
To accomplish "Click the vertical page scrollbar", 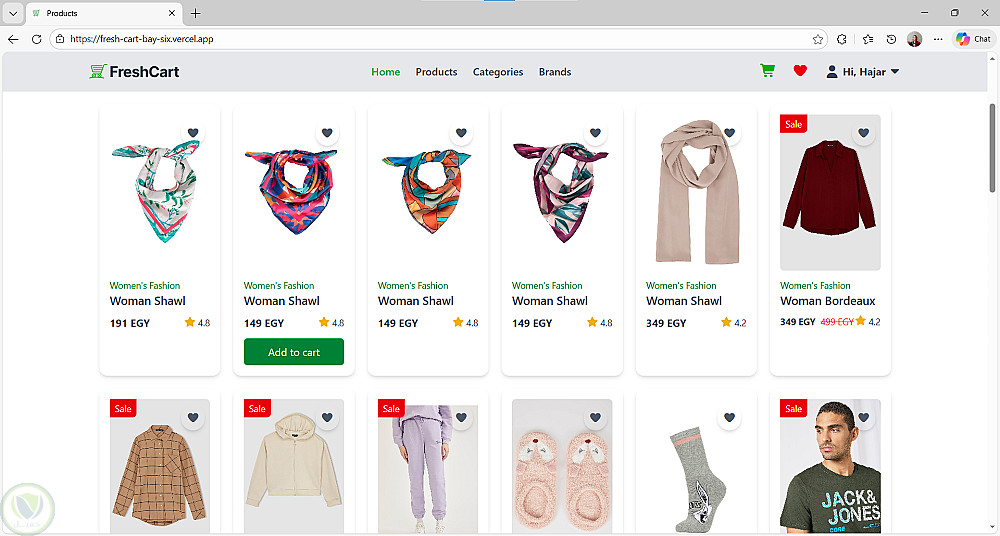I will coord(992,147).
